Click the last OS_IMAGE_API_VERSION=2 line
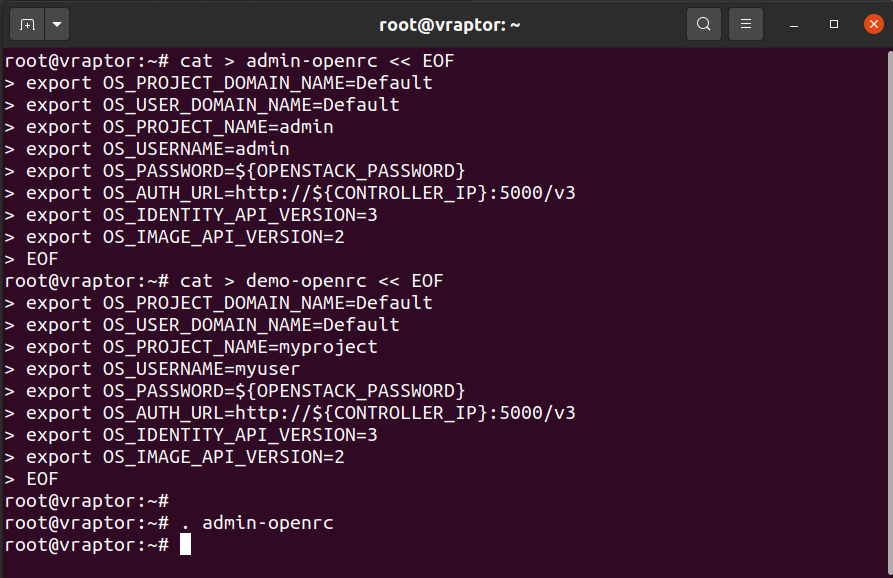This screenshot has width=893, height=578. pyautogui.click(x=174, y=457)
